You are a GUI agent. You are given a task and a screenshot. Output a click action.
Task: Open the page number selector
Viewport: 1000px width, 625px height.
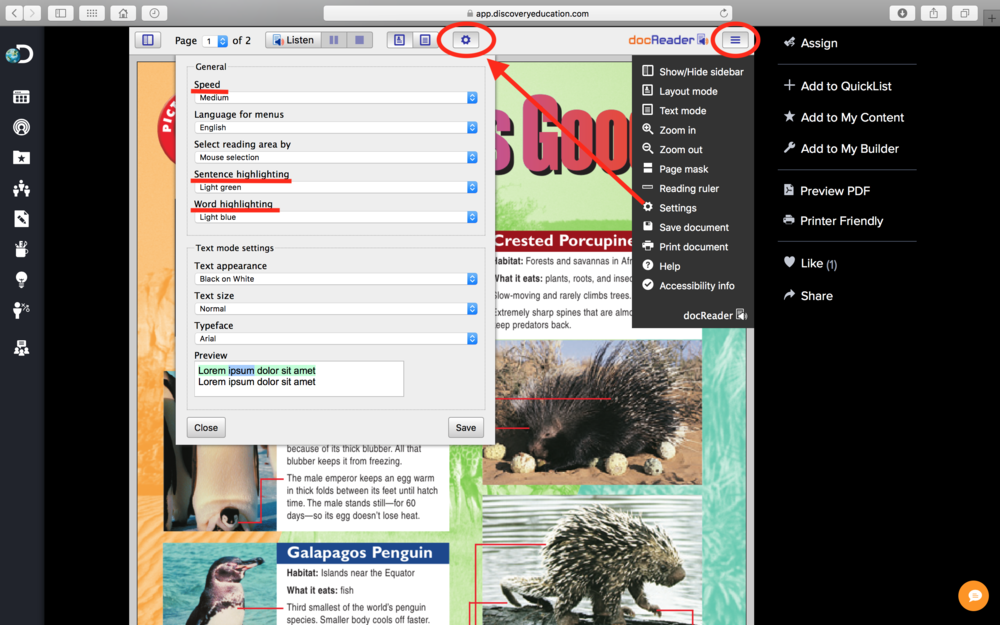click(215, 41)
